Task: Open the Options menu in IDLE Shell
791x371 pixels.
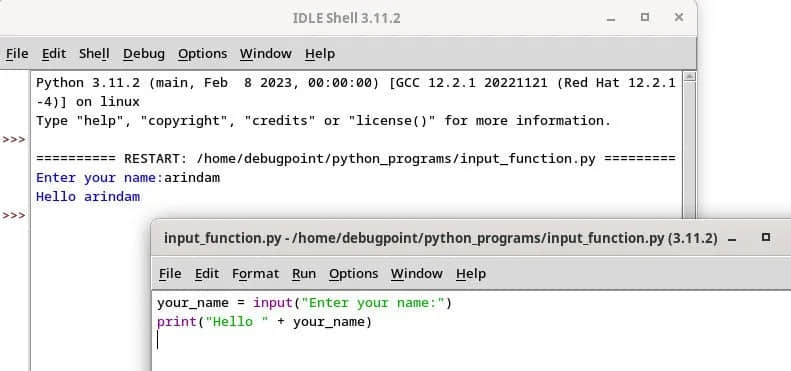Action: [x=202, y=54]
